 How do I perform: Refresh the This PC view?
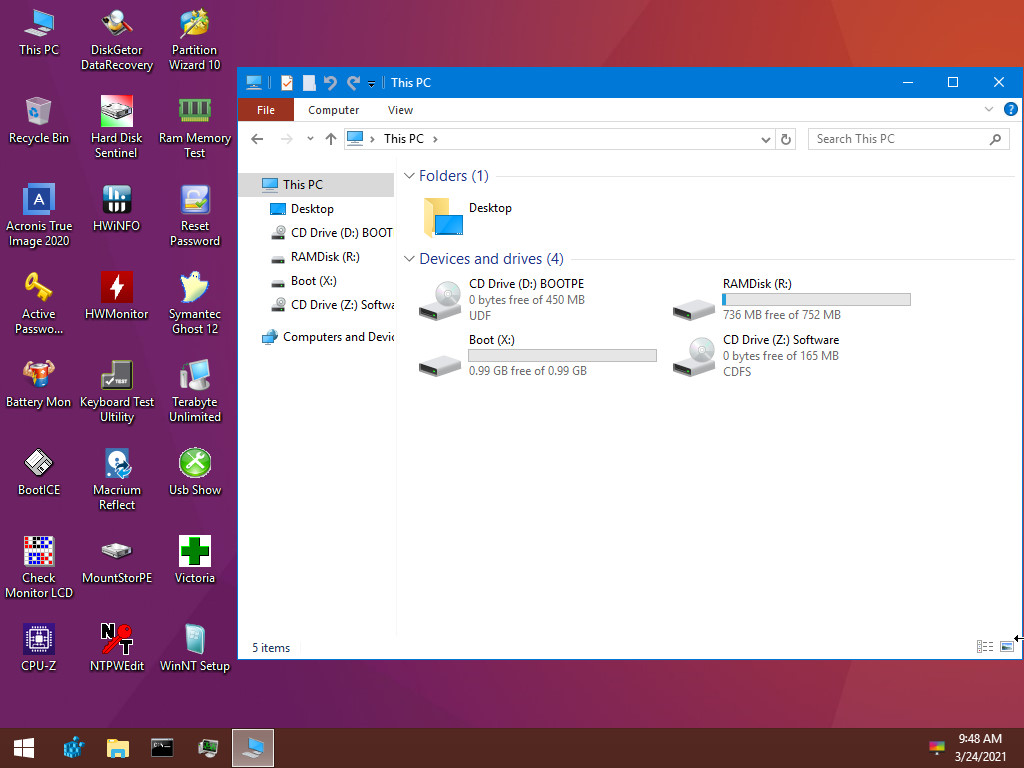(786, 139)
